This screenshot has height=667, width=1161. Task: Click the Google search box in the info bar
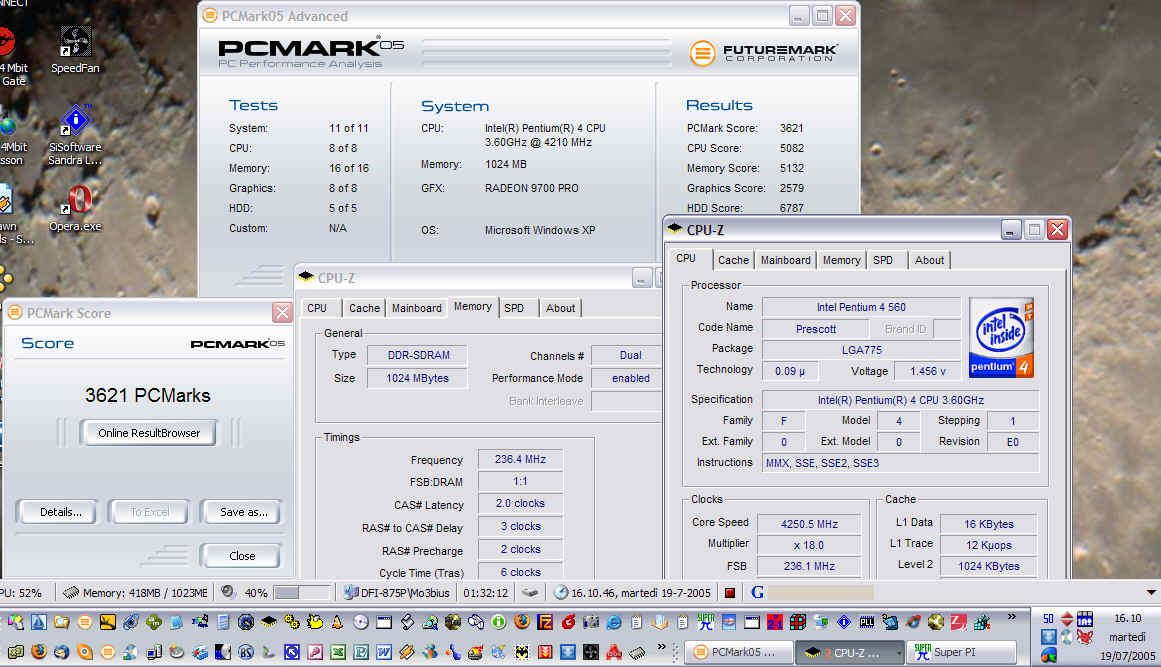coord(820,592)
